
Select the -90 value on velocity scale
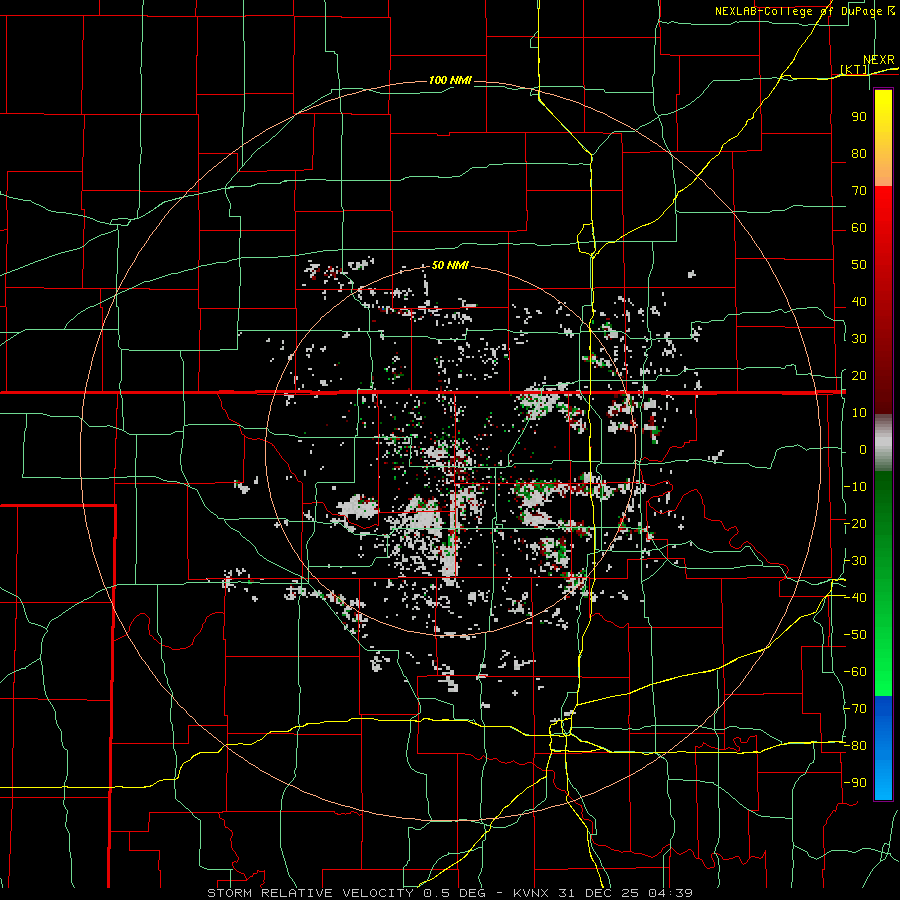point(855,783)
